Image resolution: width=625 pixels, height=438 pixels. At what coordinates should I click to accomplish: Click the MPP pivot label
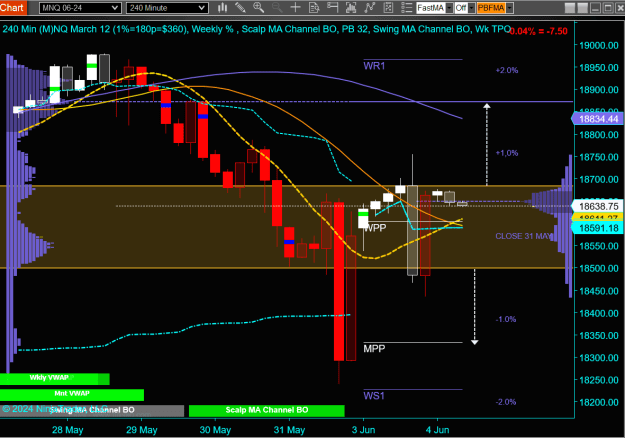[x=374, y=349]
